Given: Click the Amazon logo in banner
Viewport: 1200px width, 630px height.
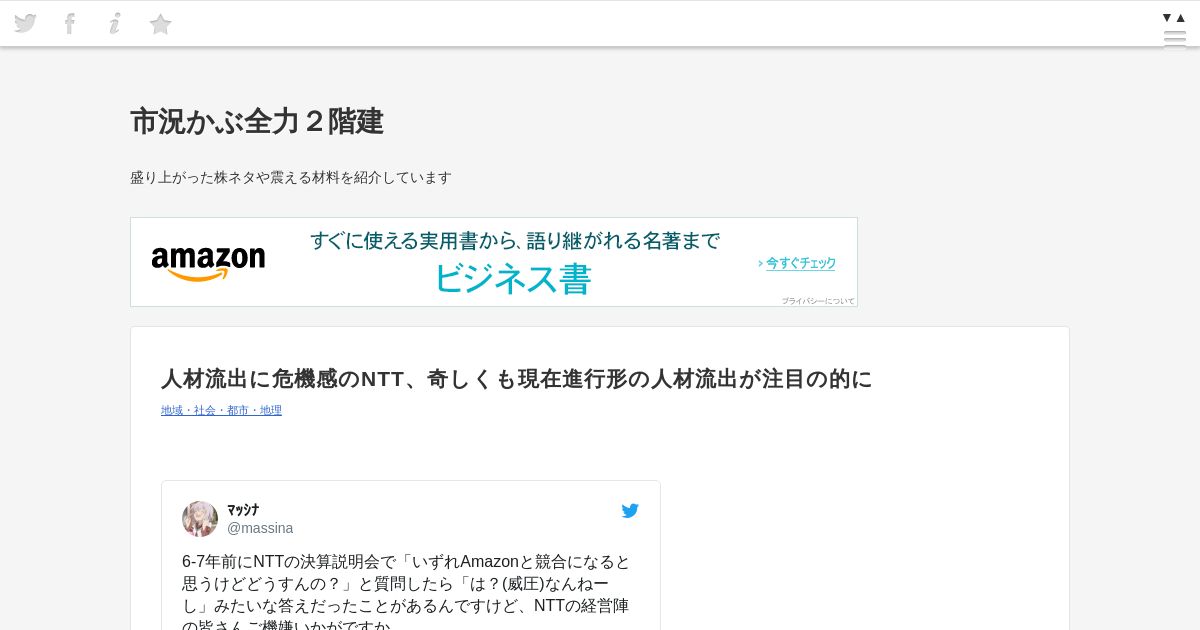Looking at the screenshot, I should pos(208,263).
